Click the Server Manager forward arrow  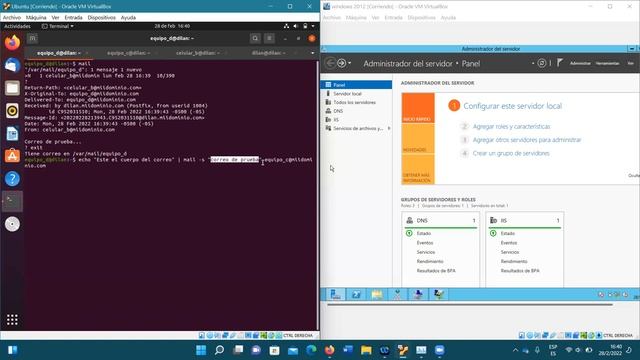click(342, 63)
